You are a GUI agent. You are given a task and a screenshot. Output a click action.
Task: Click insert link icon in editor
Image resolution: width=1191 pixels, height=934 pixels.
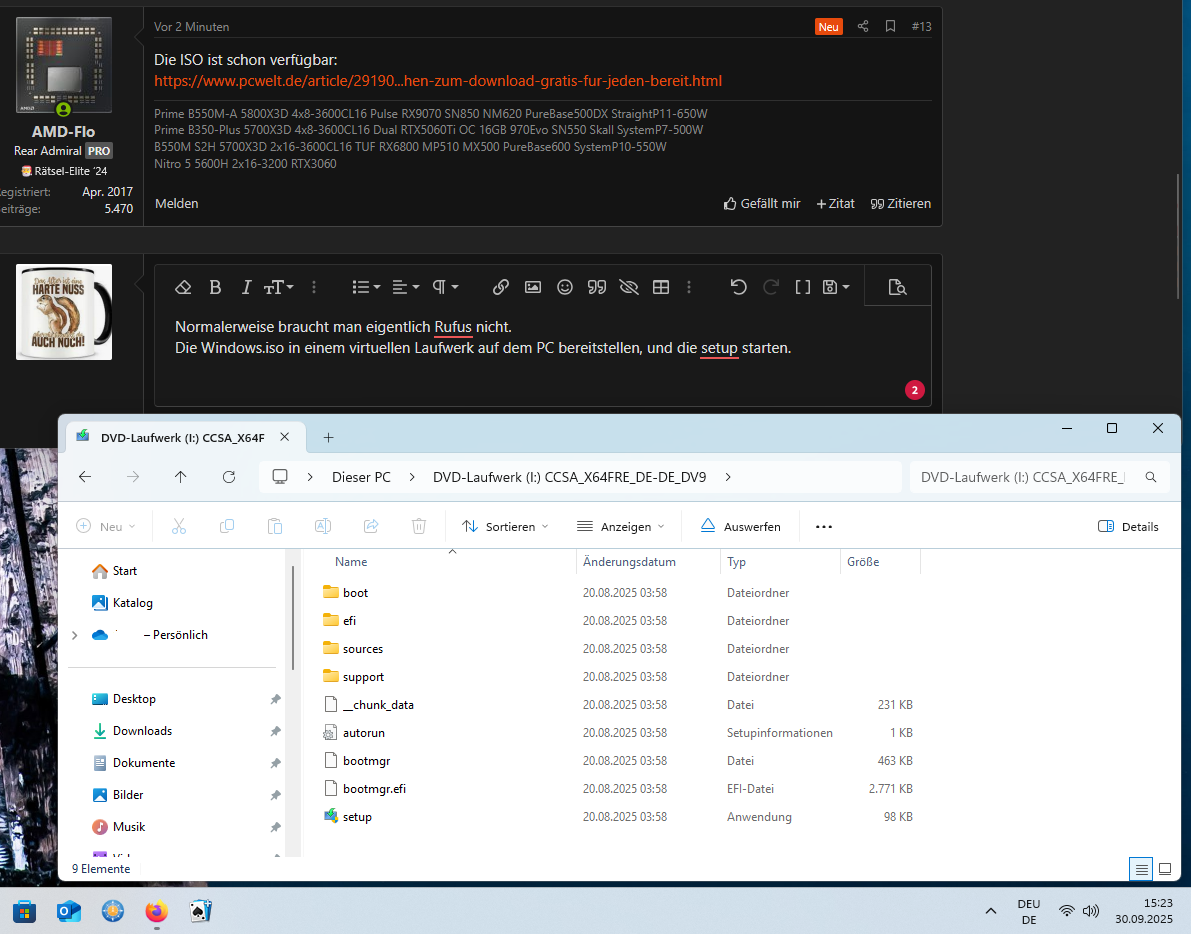point(501,287)
